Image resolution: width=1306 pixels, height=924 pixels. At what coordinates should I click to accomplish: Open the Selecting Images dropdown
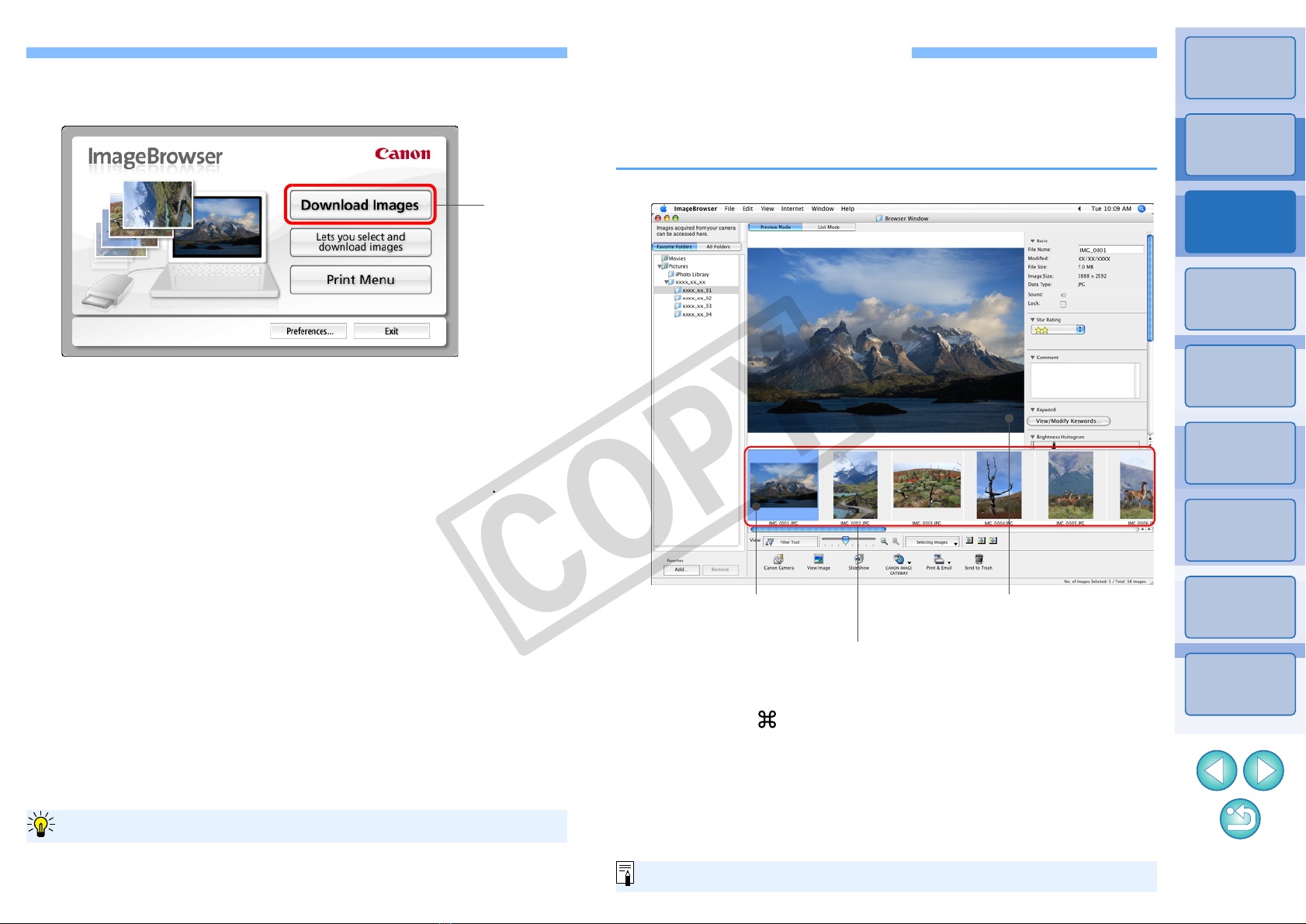(x=933, y=542)
